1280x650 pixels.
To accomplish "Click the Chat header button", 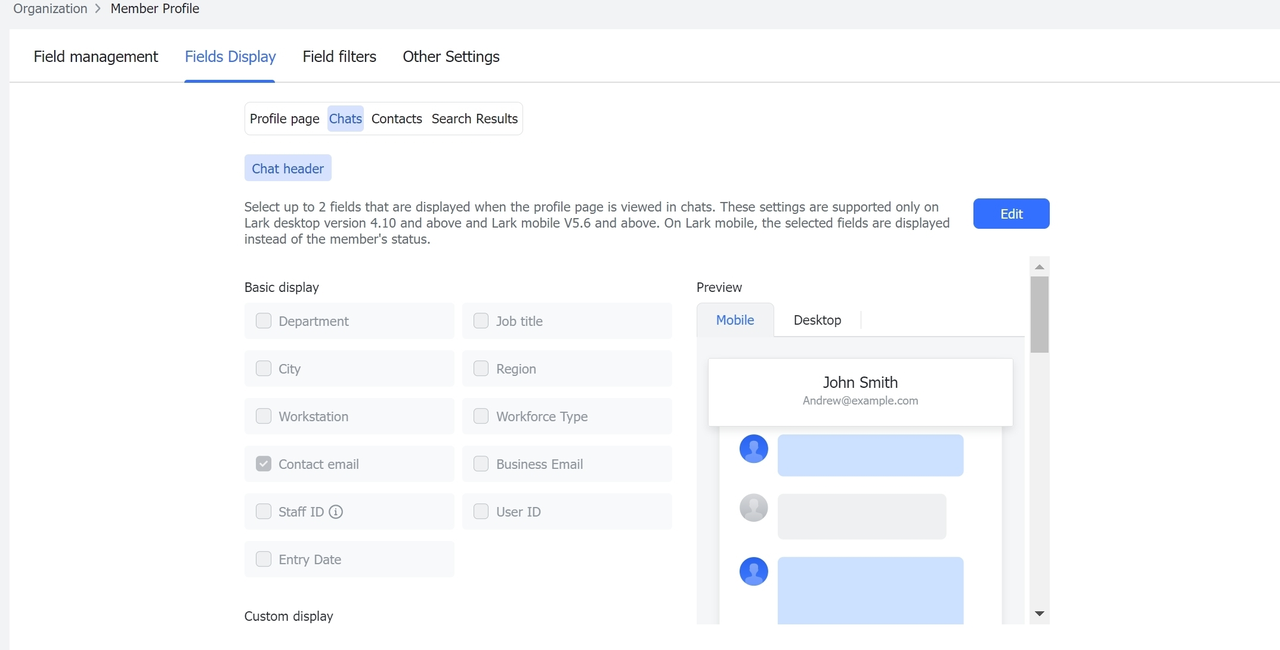I will click(x=288, y=169).
